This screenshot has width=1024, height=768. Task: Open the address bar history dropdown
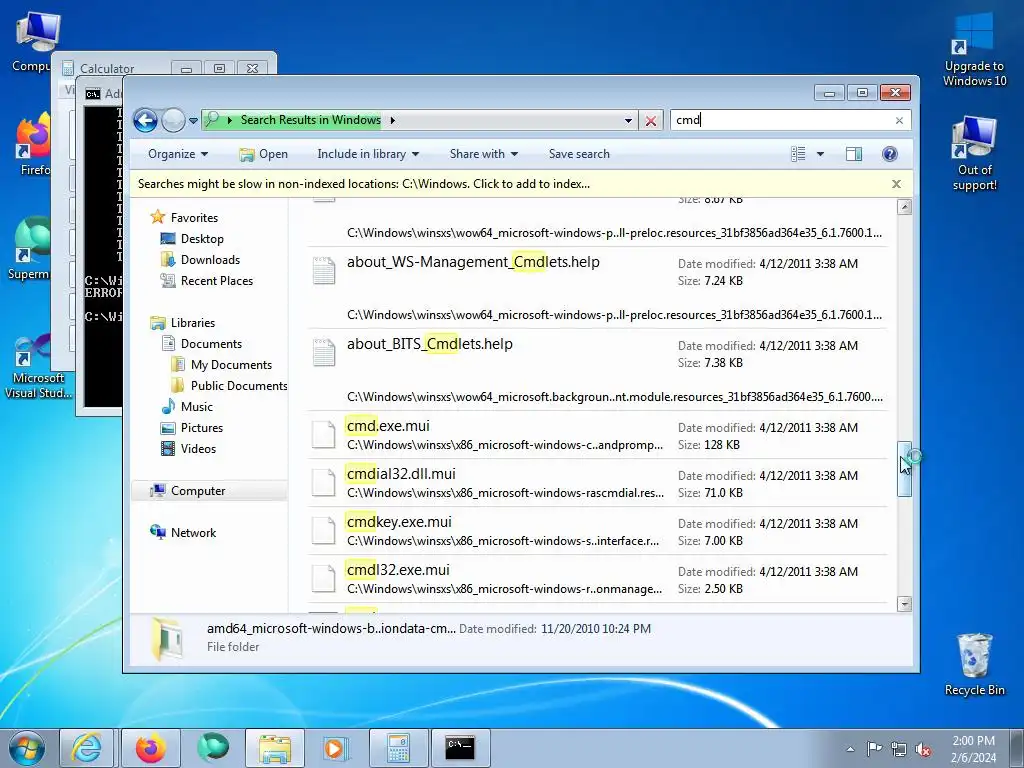628,120
